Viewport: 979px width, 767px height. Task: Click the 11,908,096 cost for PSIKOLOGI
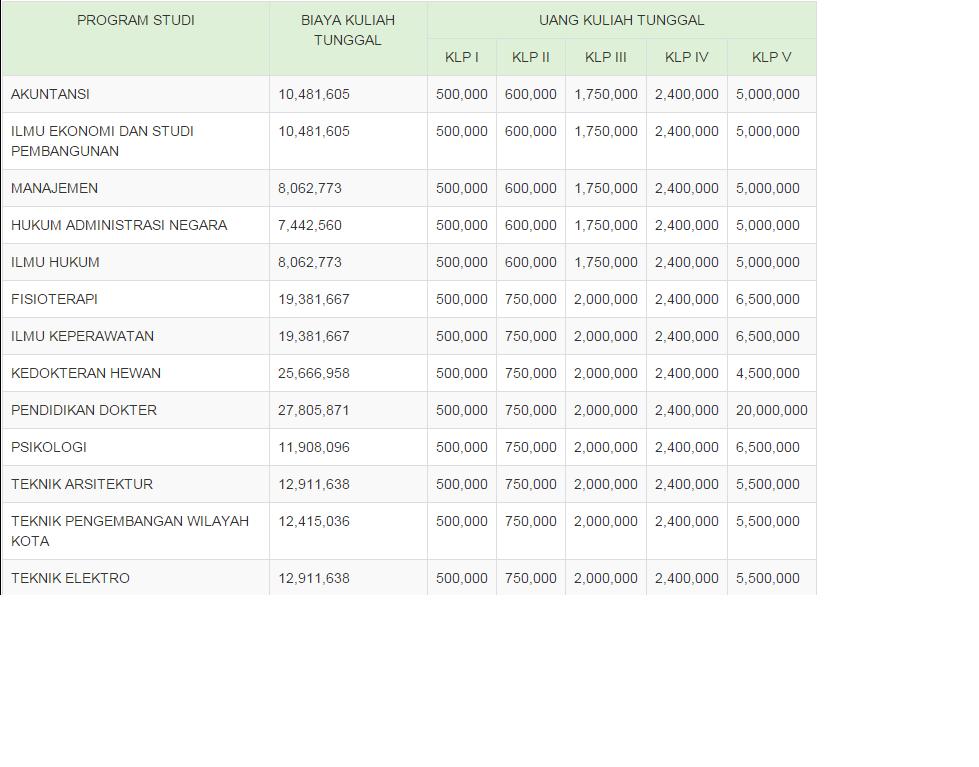[x=314, y=447]
